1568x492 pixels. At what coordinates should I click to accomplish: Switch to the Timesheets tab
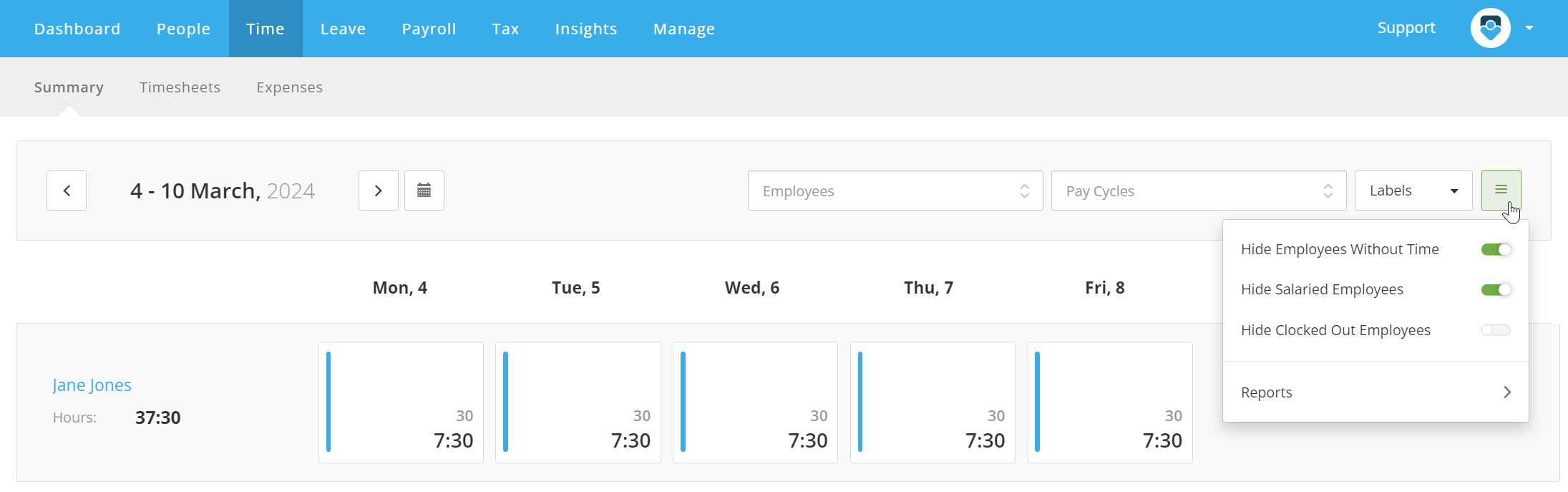180,87
